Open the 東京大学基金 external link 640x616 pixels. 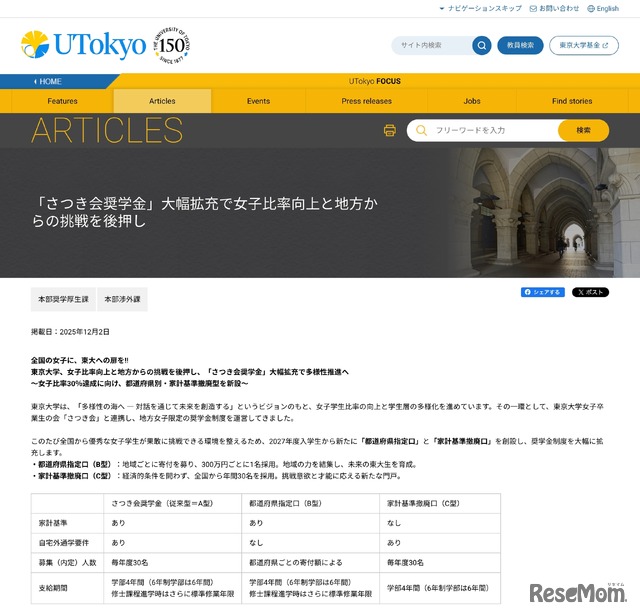point(584,45)
